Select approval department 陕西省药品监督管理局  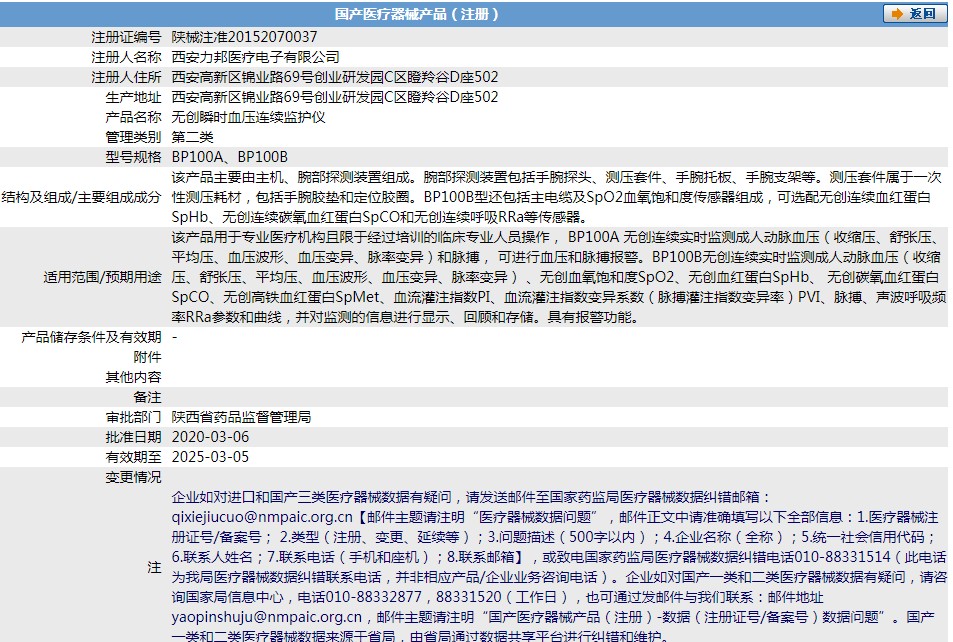(241, 417)
